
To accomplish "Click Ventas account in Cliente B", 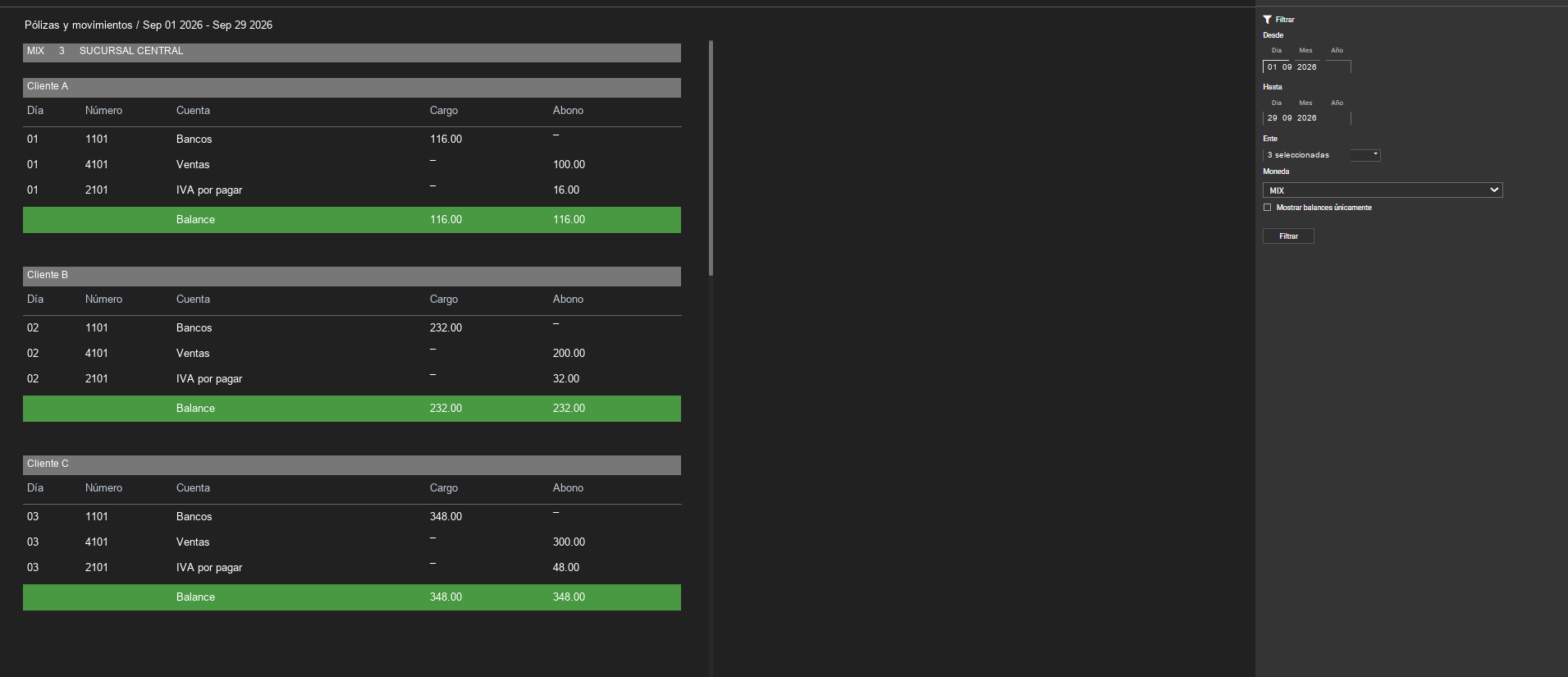I will [193, 354].
